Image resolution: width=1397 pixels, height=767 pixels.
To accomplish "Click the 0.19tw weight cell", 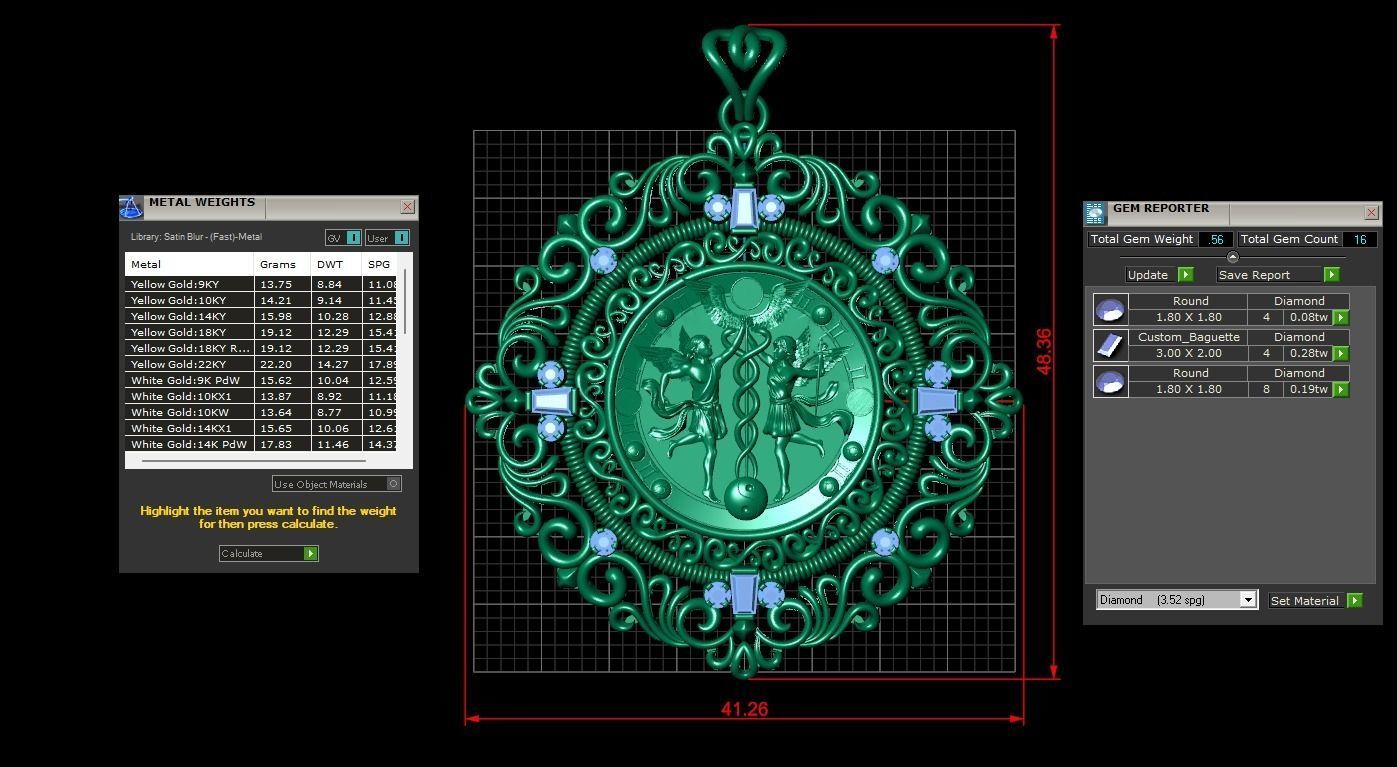I will [x=1309, y=389].
